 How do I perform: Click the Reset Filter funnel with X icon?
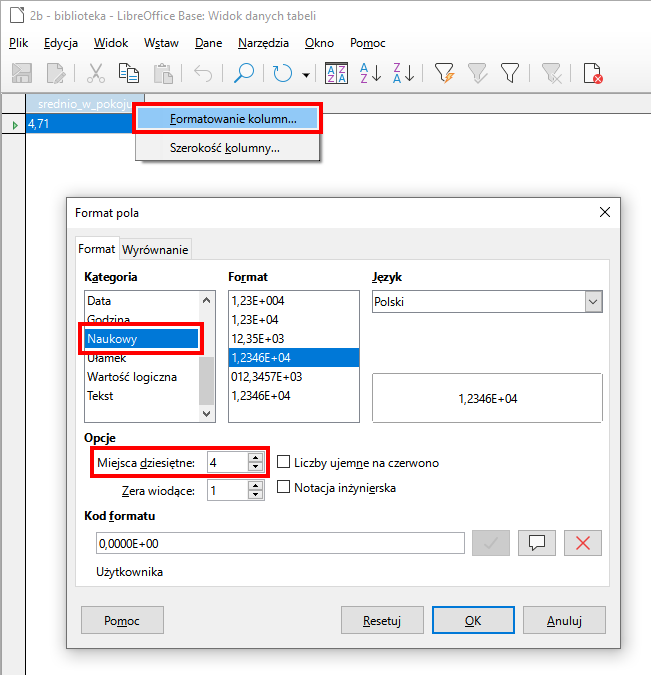(552, 73)
